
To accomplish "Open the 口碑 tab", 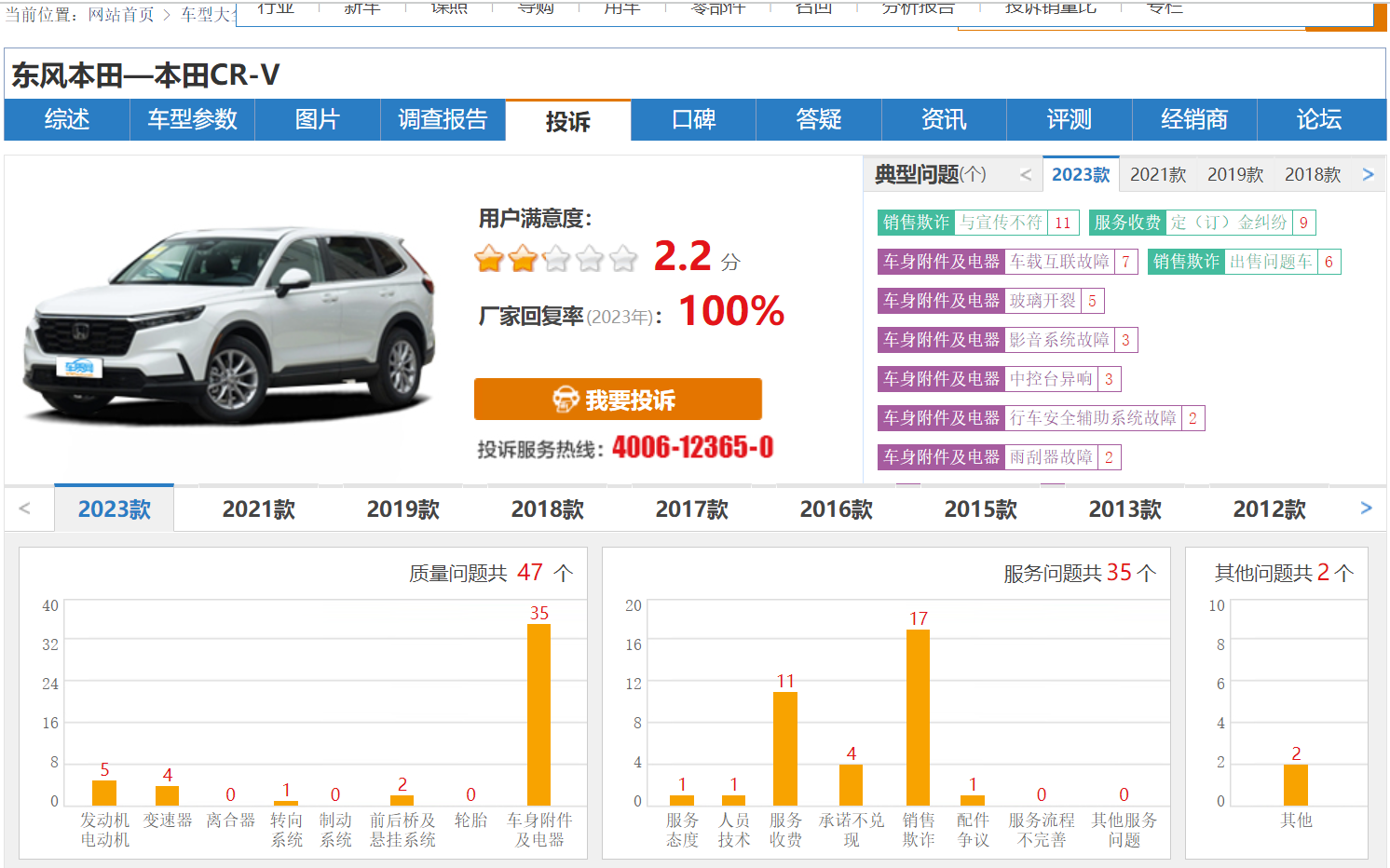I will pyautogui.click(x=693, y=119).
